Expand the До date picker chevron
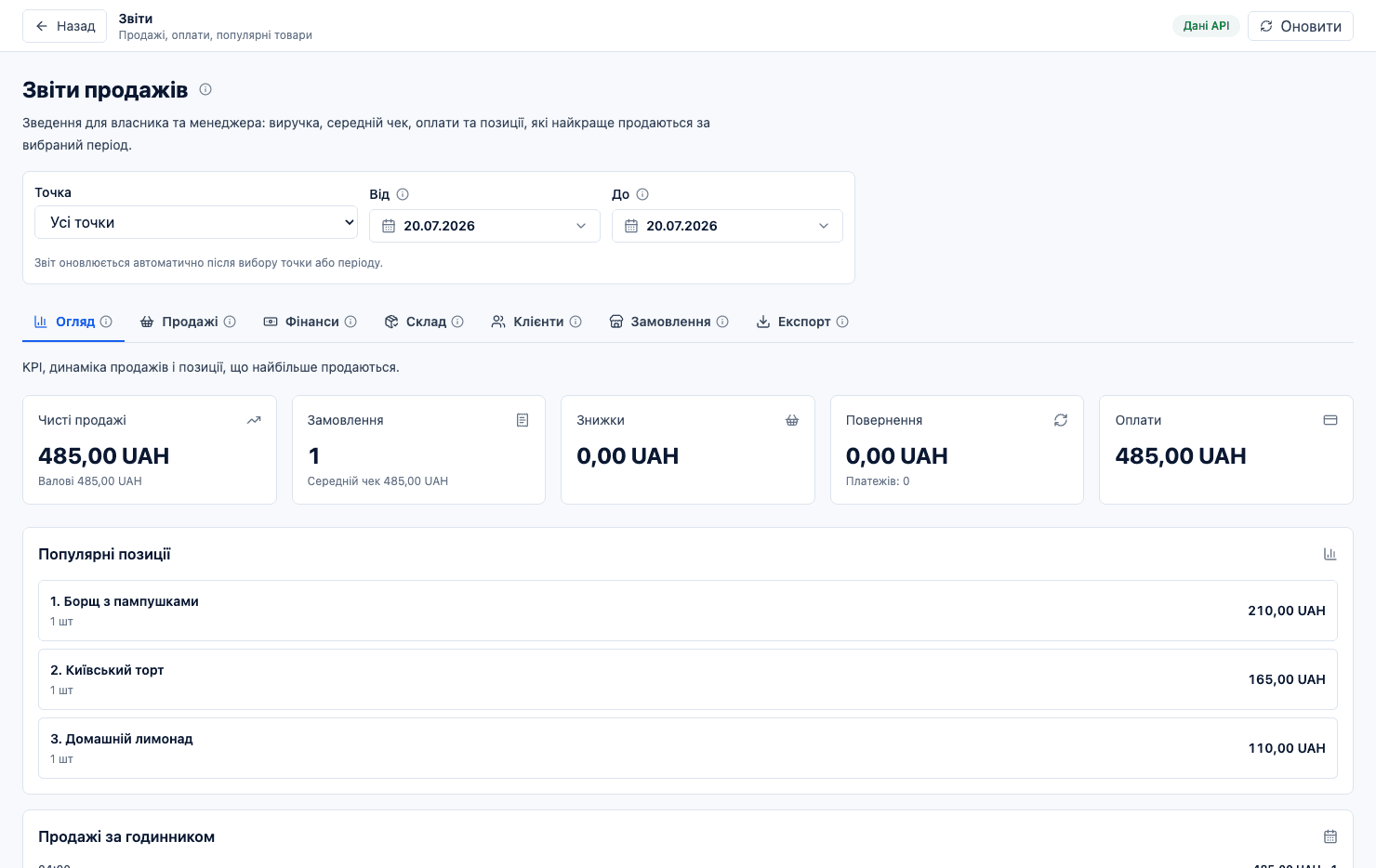The width and height of the screenshot is (1376, 868). pos(824,226)
